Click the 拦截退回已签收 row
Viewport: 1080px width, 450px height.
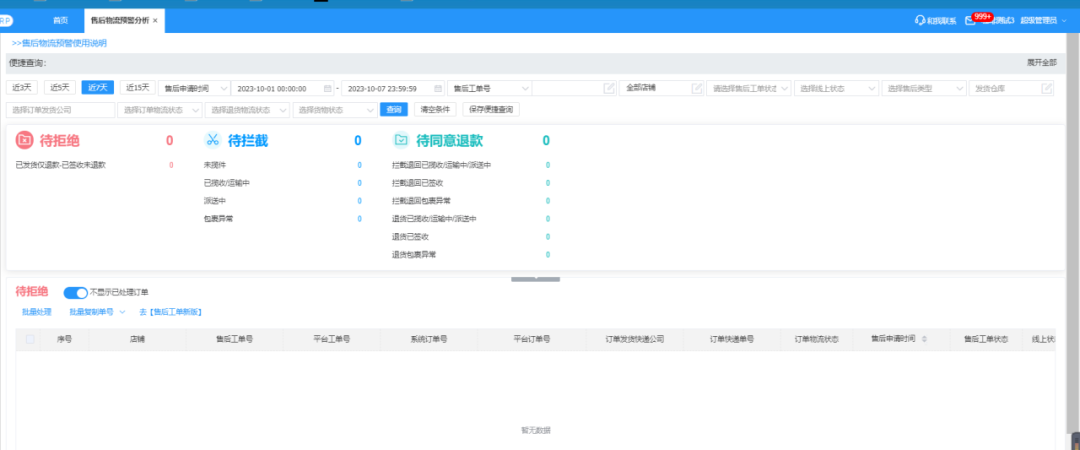point(471,183)
